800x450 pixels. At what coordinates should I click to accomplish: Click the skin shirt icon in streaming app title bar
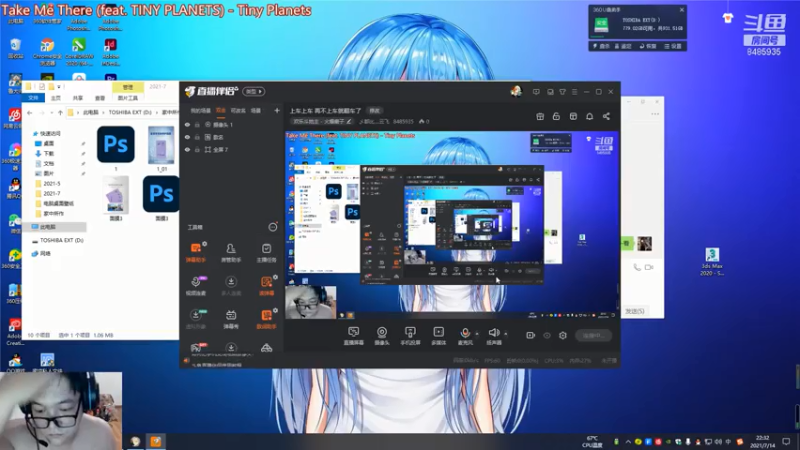tap(562, 92)
